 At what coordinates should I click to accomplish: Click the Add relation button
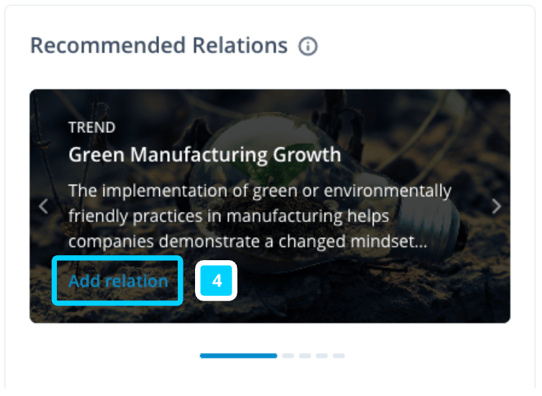coord(118,281)
